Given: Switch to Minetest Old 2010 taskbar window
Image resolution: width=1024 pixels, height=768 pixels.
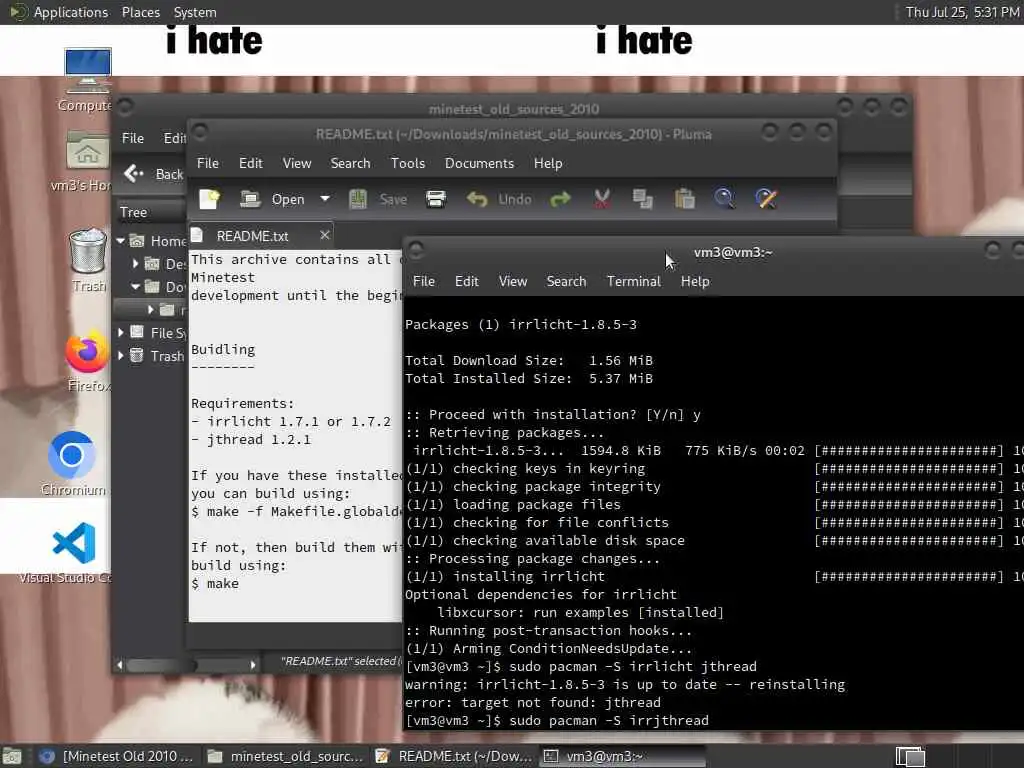Looking at the screenshot, I should 116,756.
